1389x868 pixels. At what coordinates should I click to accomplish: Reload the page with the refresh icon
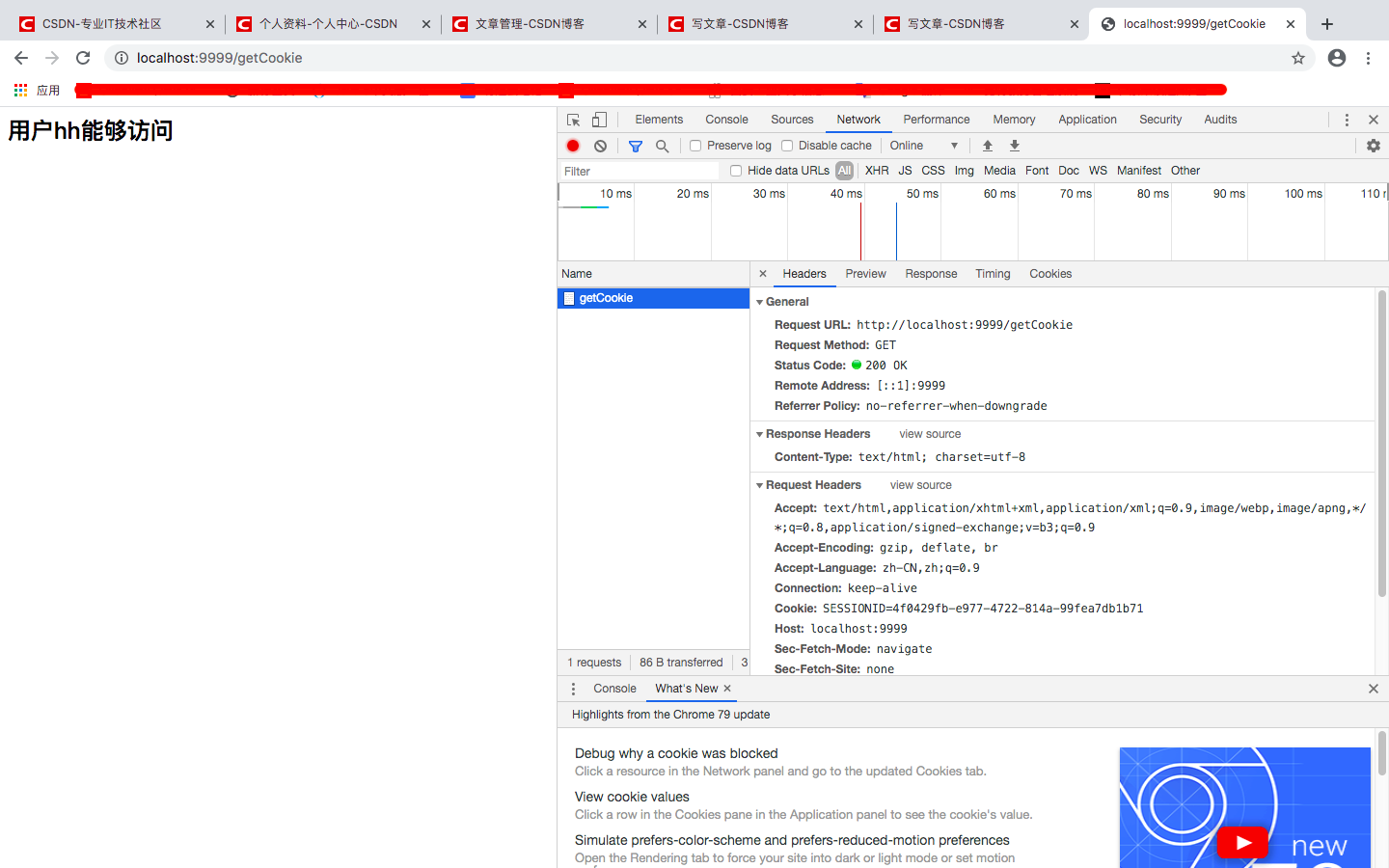[83, 58]
